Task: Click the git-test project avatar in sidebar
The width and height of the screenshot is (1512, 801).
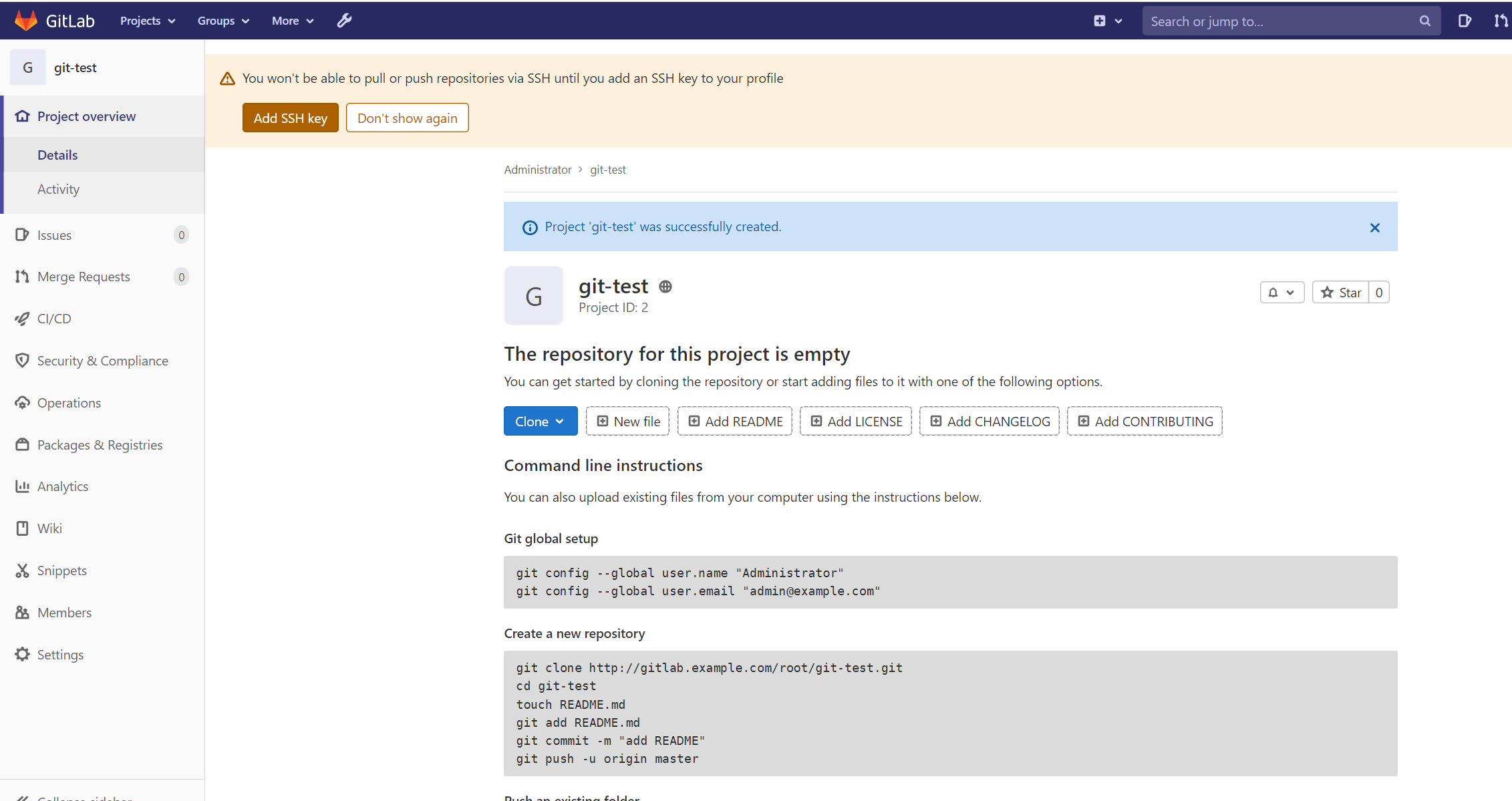Action: (27, 67)
